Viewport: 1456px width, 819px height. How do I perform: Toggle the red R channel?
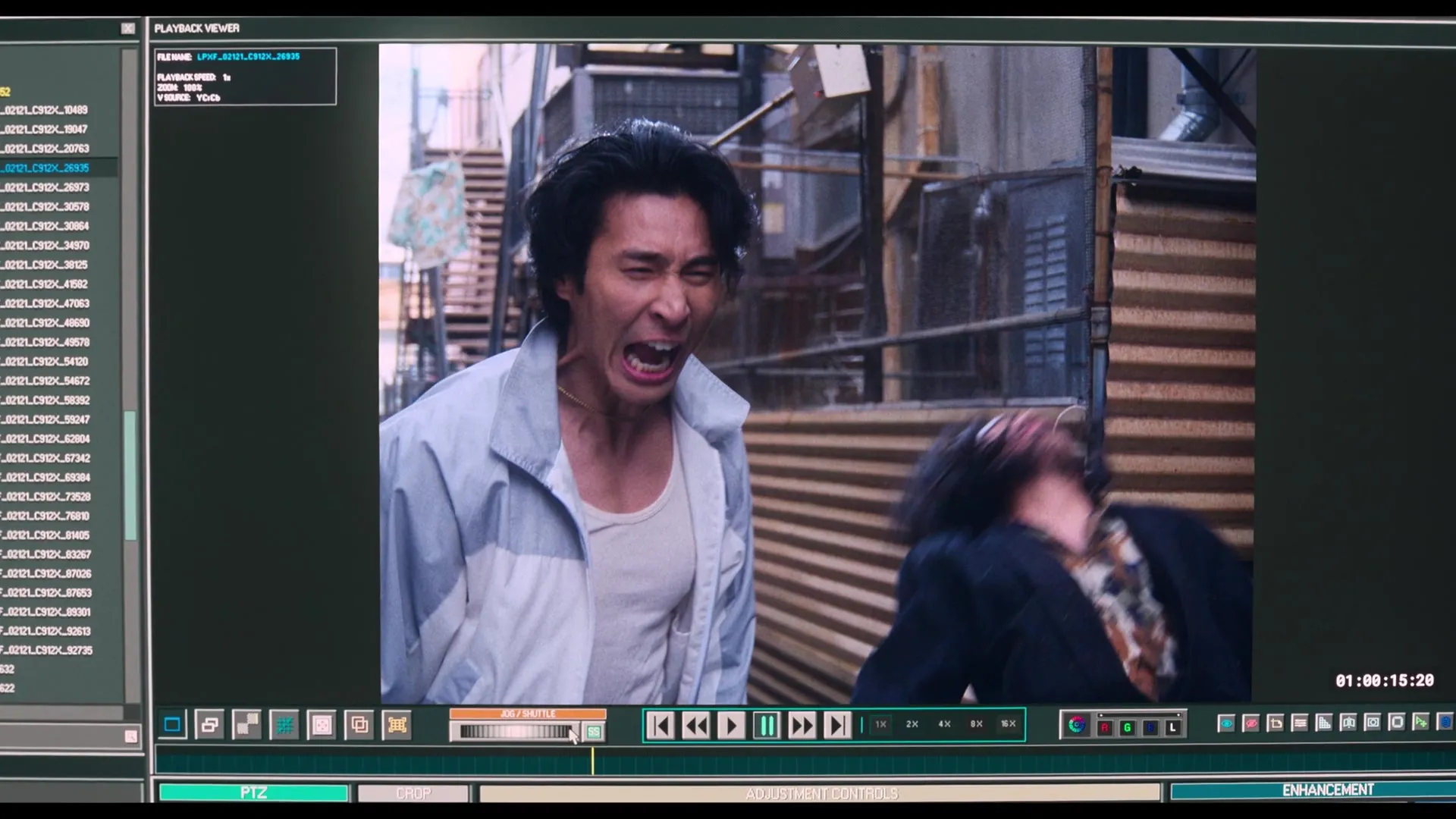click(1105, 727)
